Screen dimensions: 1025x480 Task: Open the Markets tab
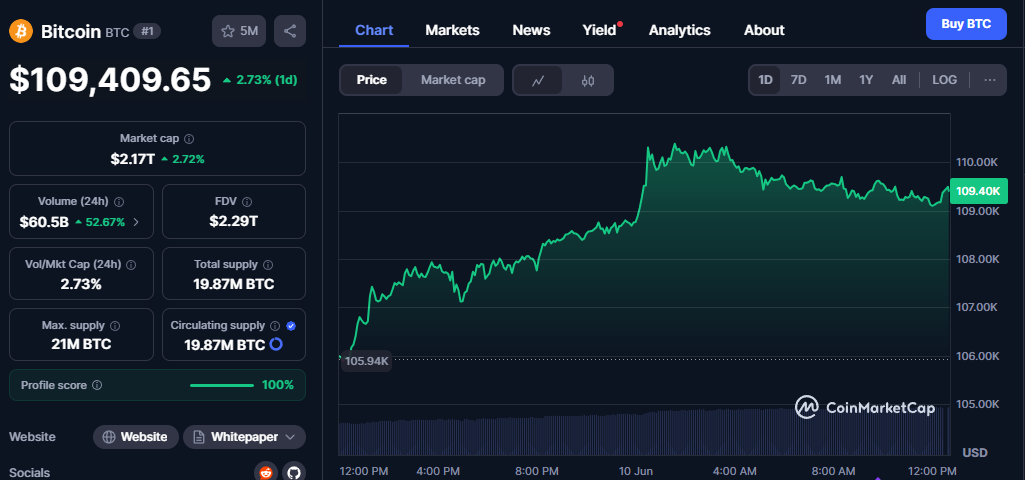click(x=452, y=30)
